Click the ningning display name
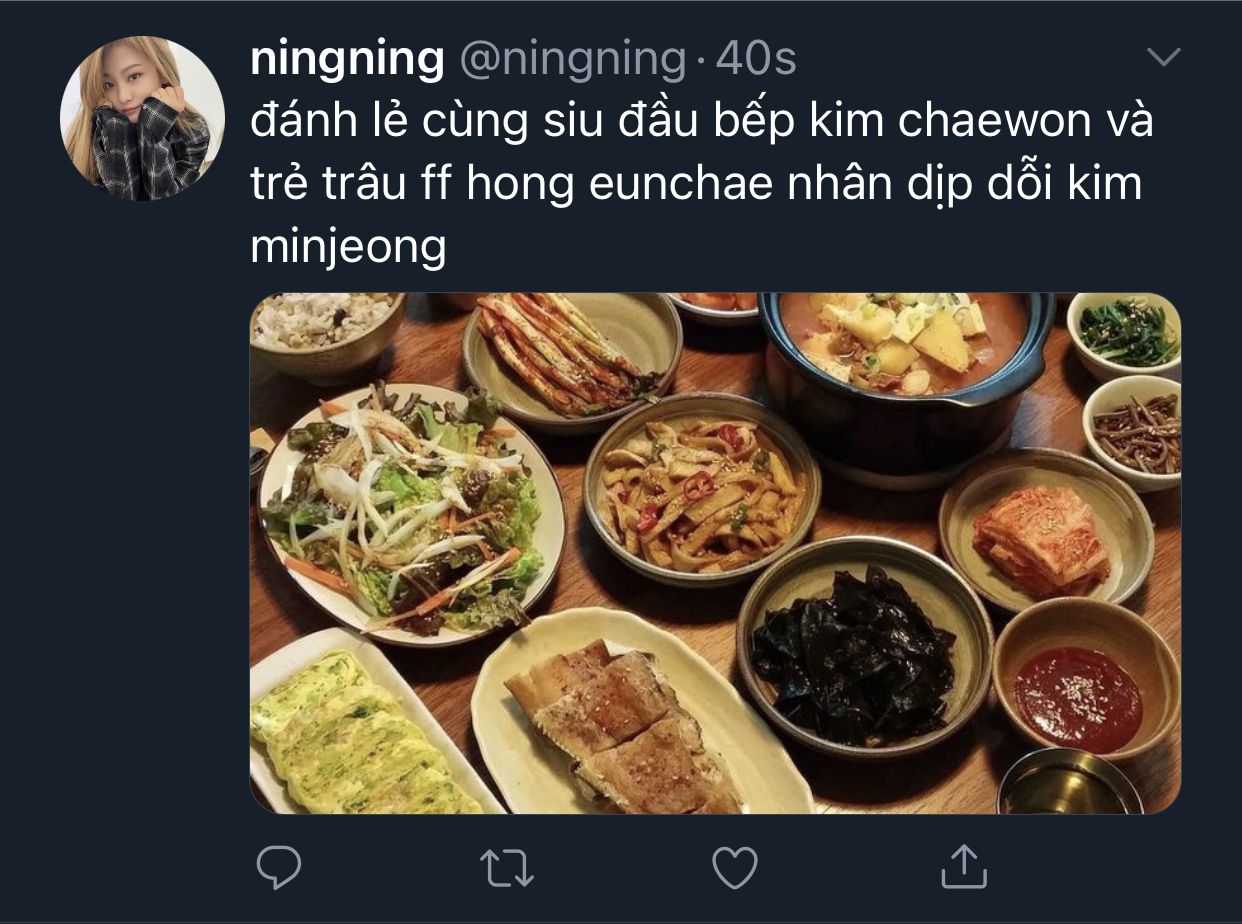This screenshot has width=1242, height=924. tap(347, 60)
